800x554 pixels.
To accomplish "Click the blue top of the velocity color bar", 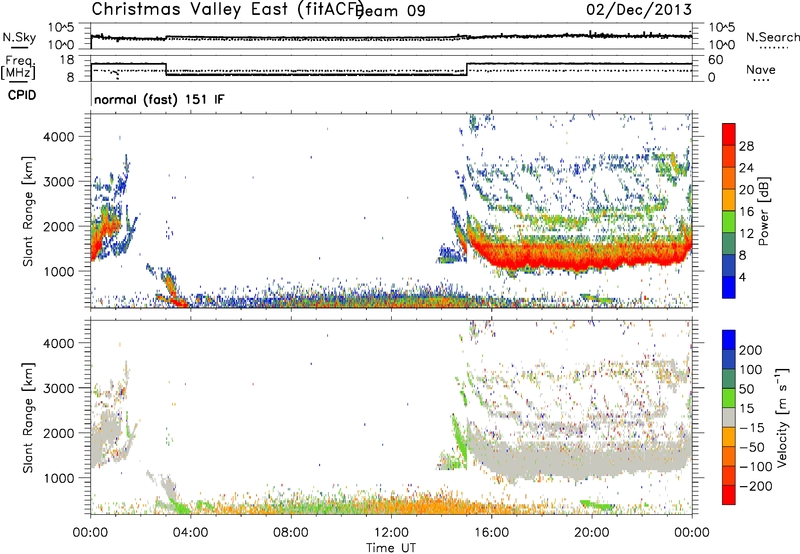I will pyautogui.click(x=729, y=340).
